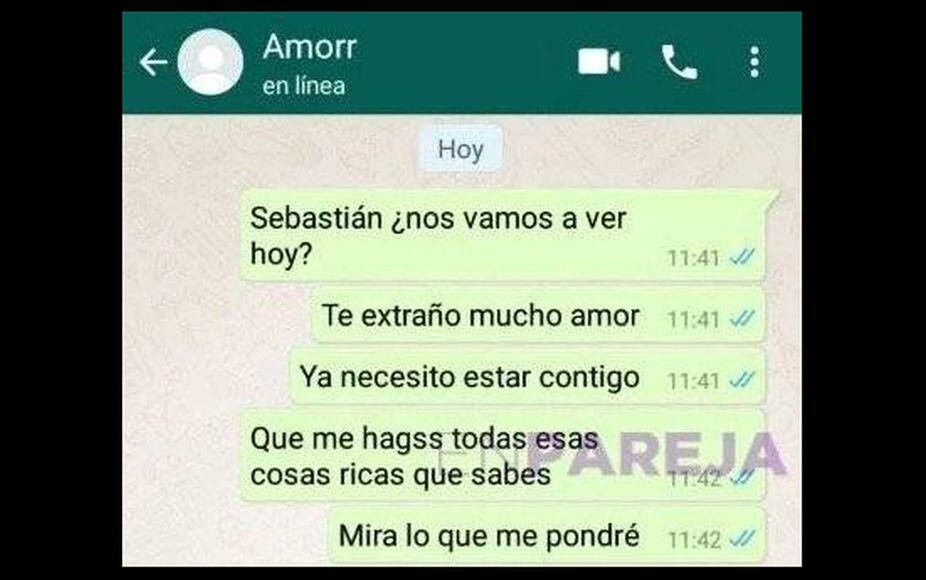Click read ticks beside 'Ya necesito estar contigo'
The height and width of the screenshot is (580, 926).
coord(742,380)
